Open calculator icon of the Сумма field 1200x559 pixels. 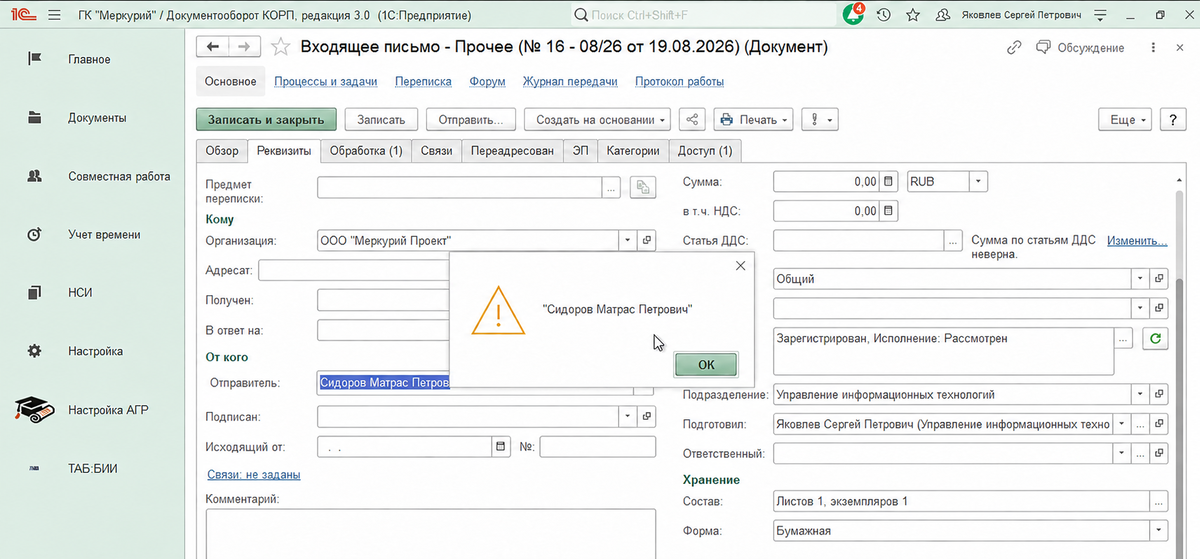point(888,182)
